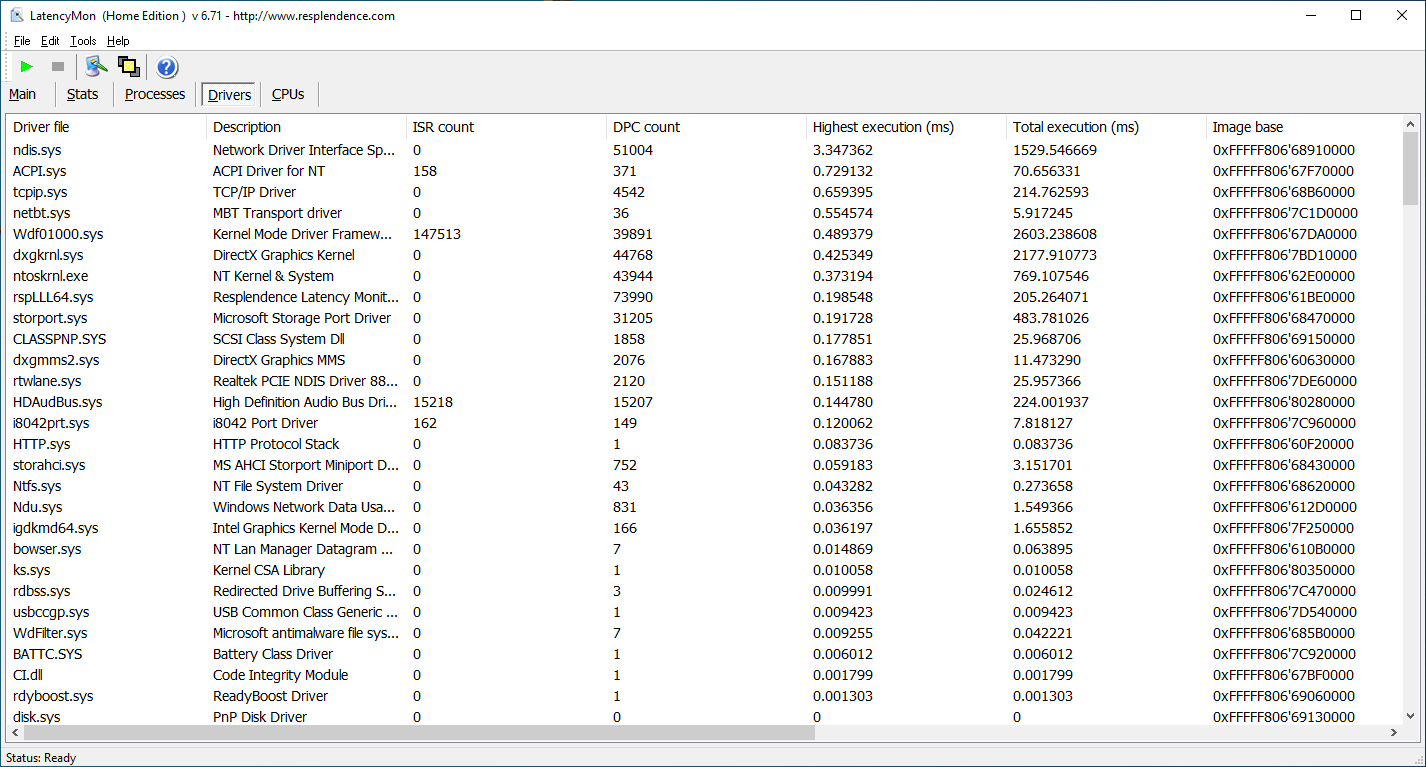
Task: Select the disk.sys driver row
Action: [x=704, y=717]
